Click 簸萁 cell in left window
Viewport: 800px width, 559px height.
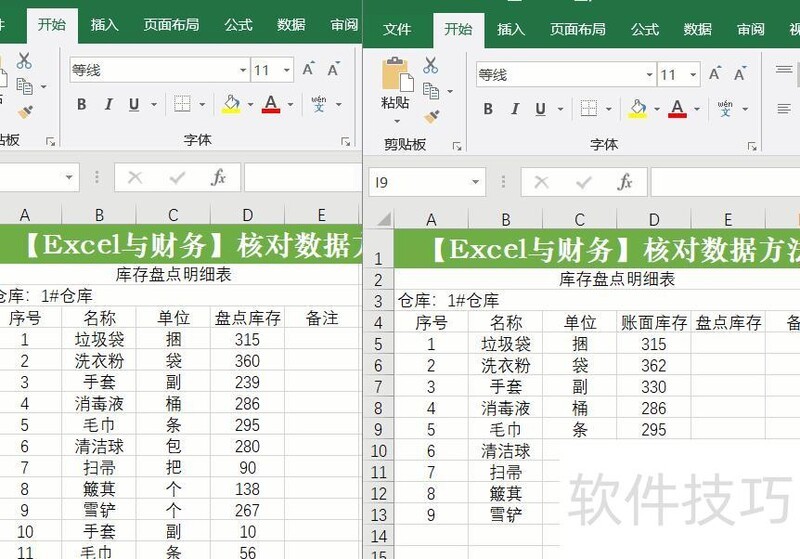99,489
